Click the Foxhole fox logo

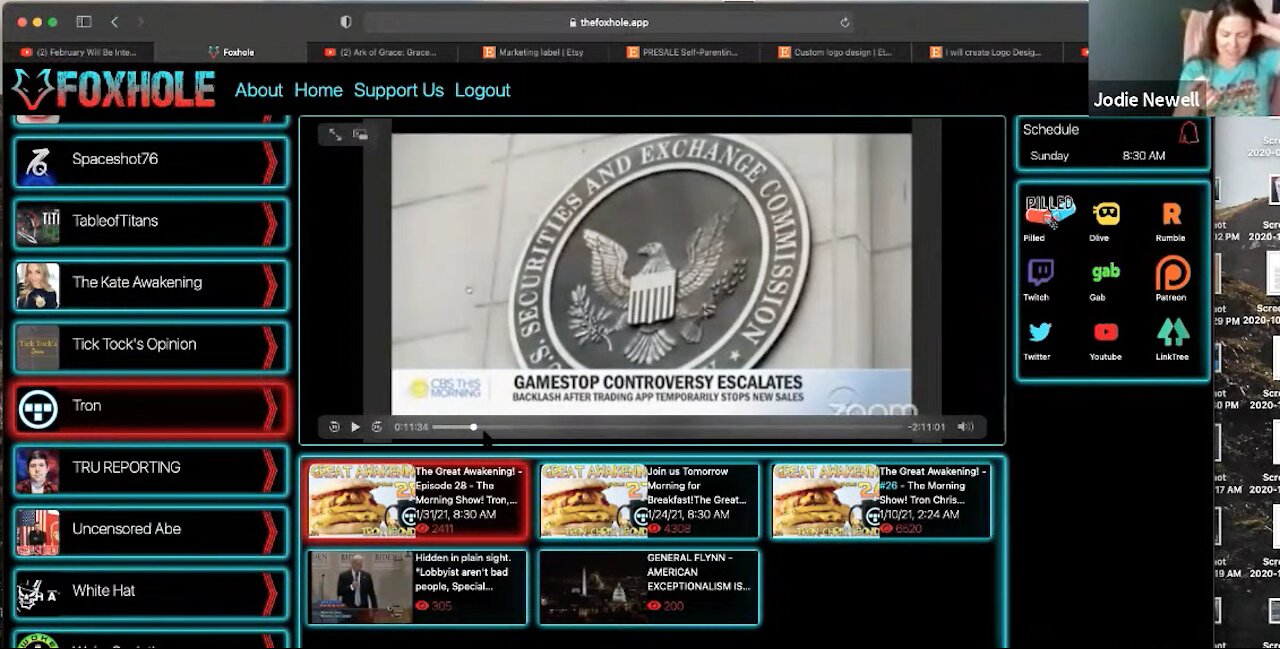tap(32, 89)
